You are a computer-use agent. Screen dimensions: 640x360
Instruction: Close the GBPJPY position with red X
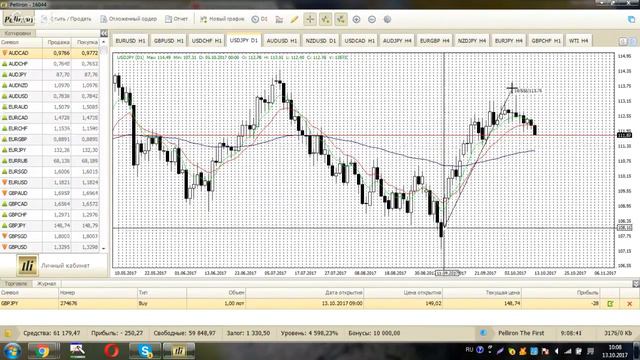click(629, 304)
